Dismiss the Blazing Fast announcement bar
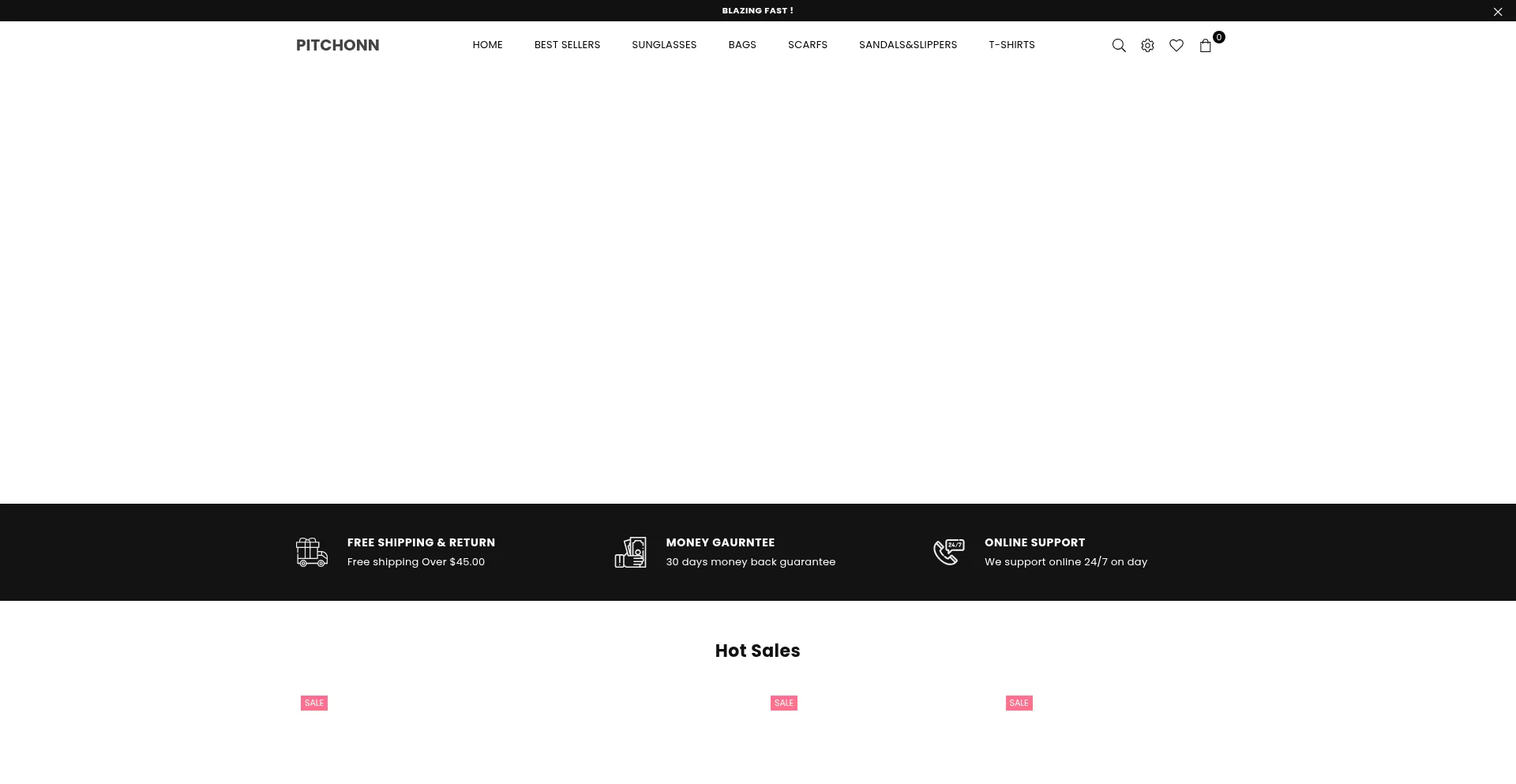Image resolution: width=1516 pixels, height=784 pixels. tap(1497, 12)
